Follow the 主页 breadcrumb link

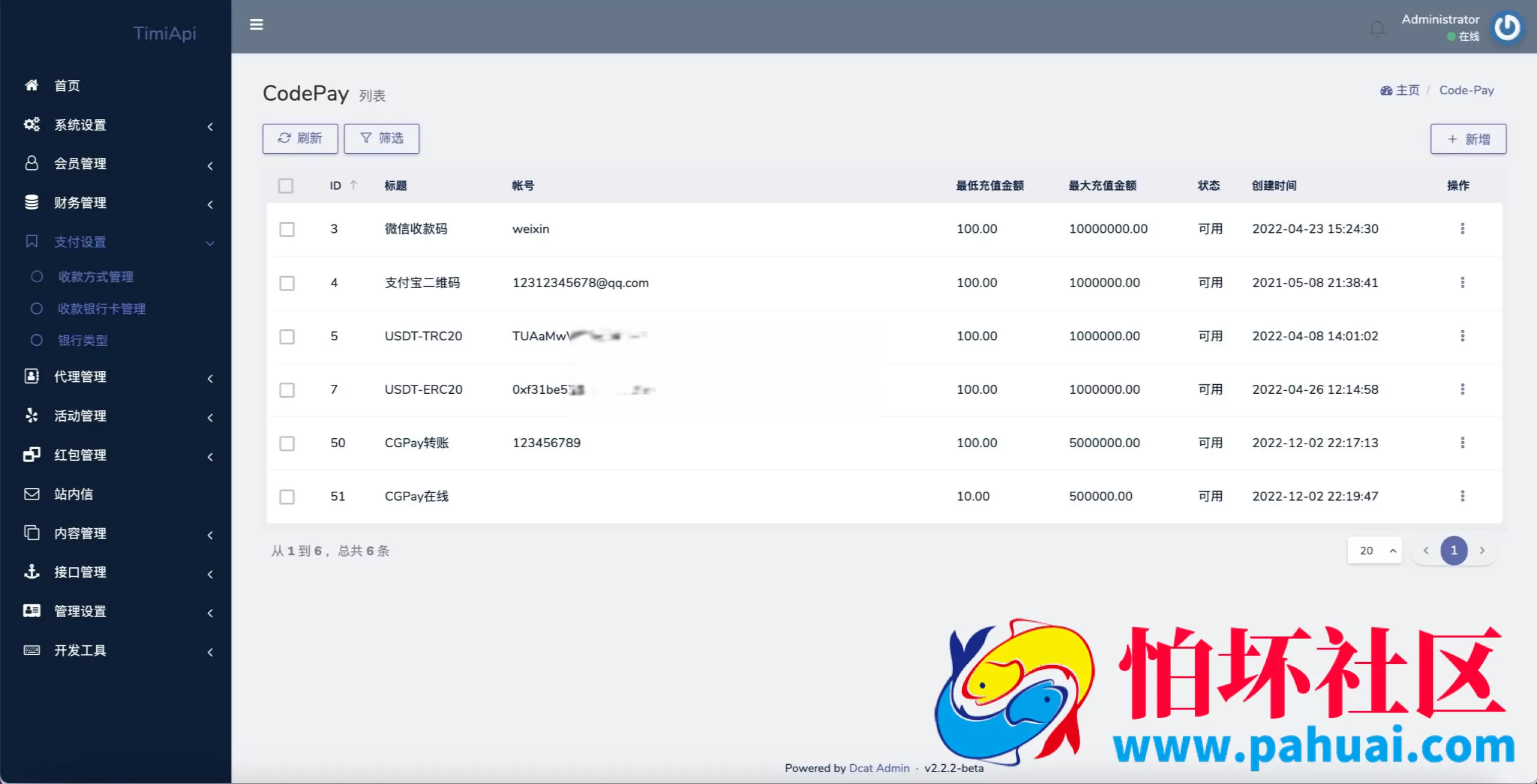point(1407,90)
